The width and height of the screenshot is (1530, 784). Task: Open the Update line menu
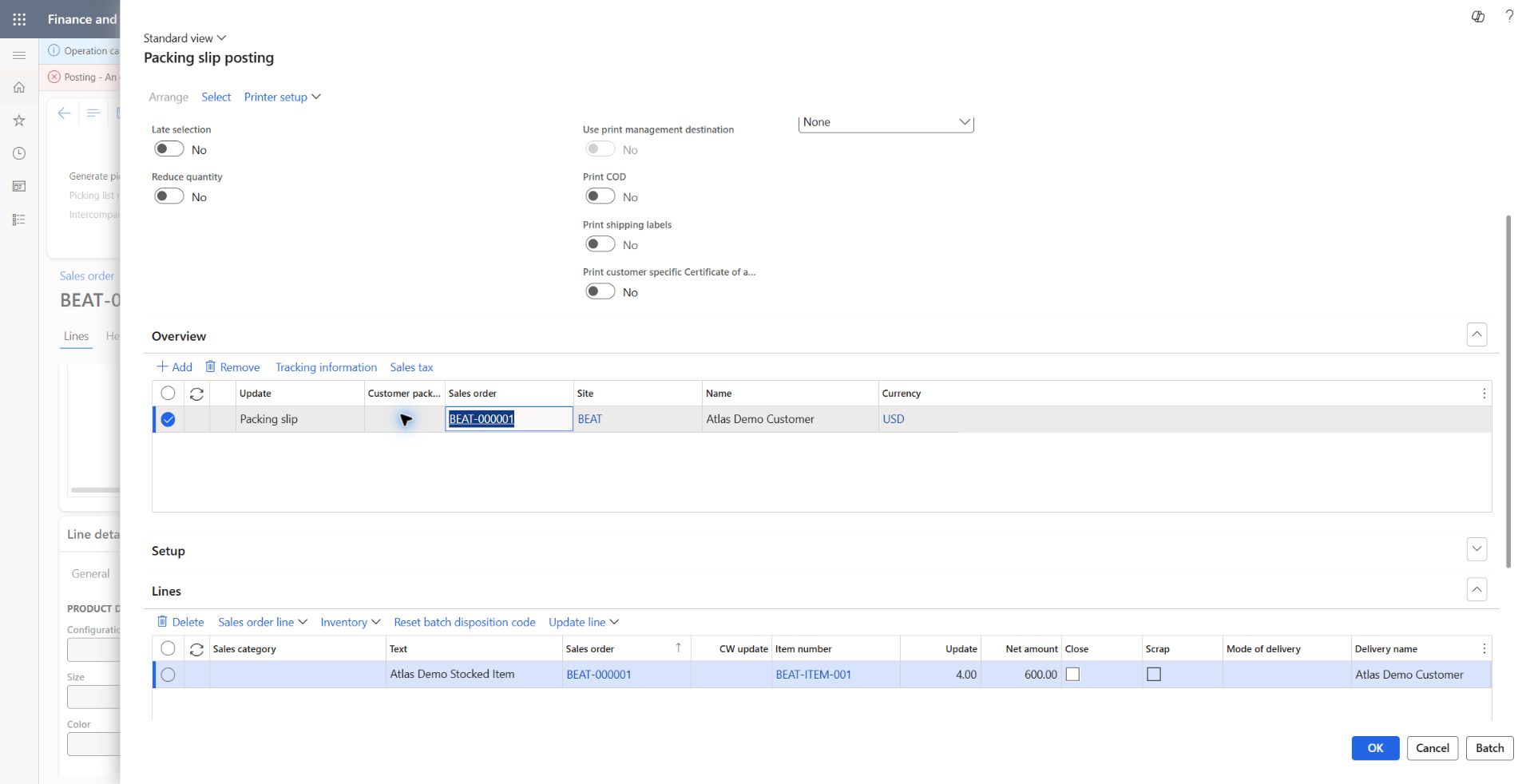[x=584, y=622]
